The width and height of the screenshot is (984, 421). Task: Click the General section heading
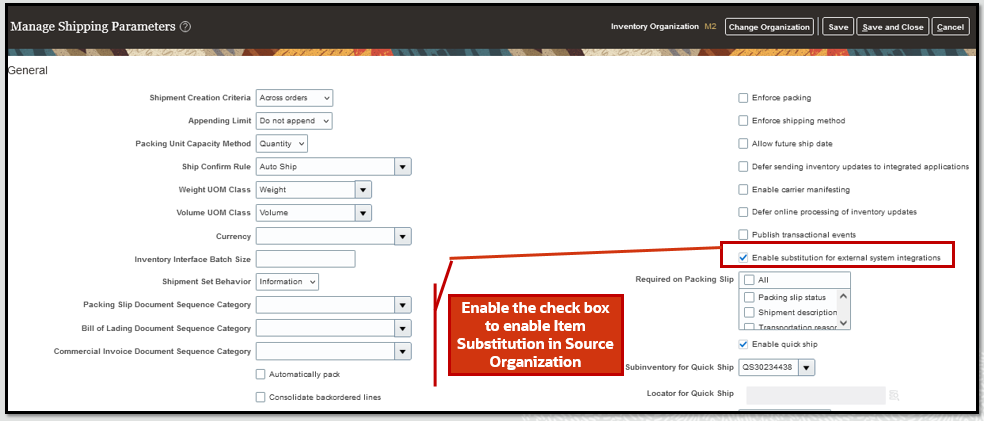(28, 71)
